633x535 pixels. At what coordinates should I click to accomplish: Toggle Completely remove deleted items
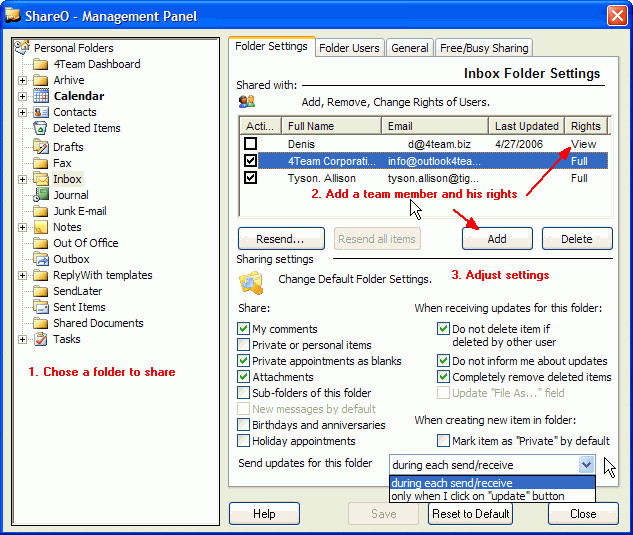[443, 376]
